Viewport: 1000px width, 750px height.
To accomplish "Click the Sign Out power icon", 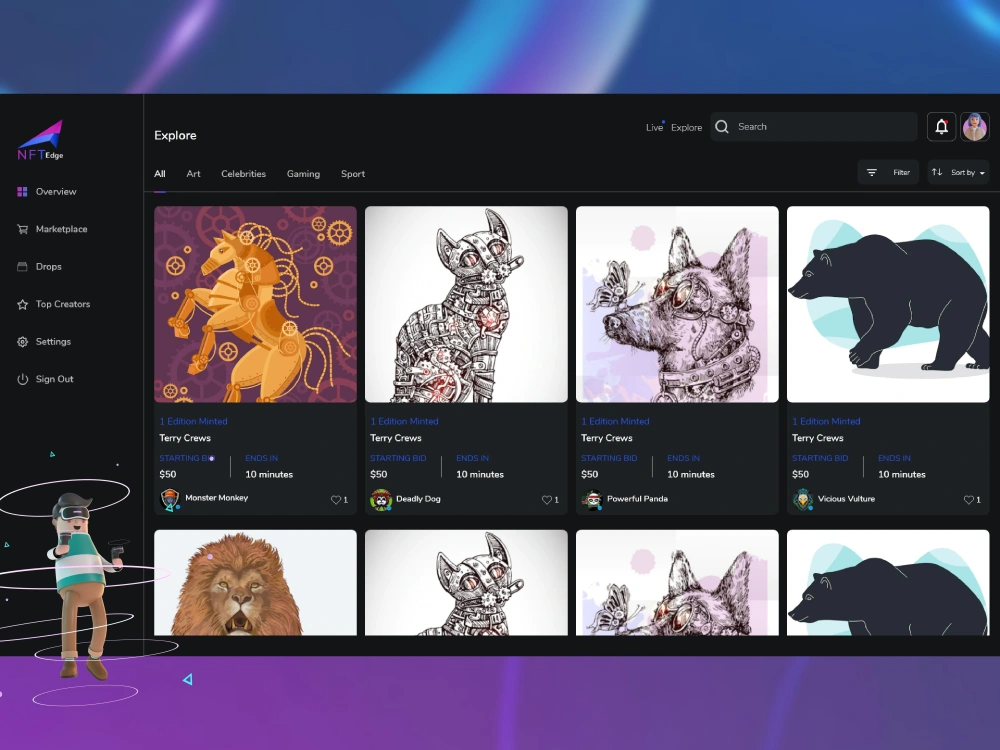I will 22,379.
